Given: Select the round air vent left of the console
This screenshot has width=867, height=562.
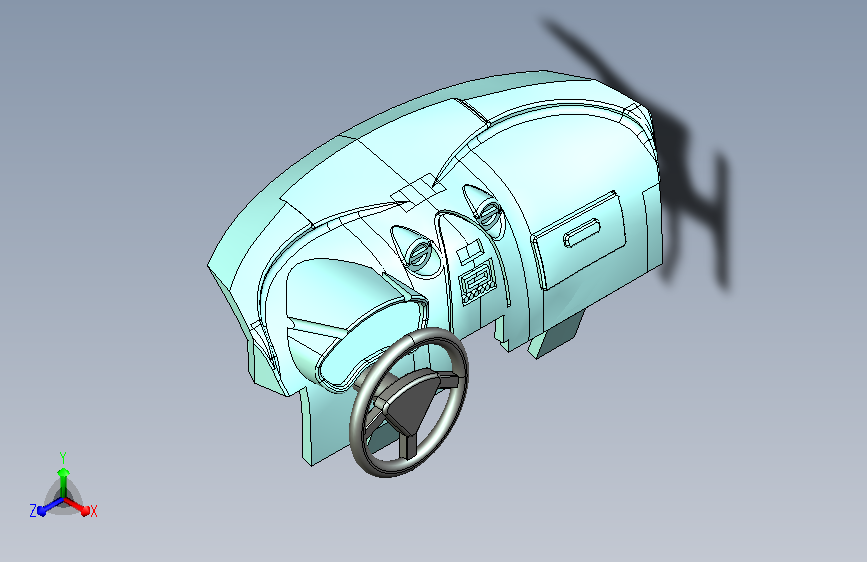Looking at the screenshot, I should [420, 253].
